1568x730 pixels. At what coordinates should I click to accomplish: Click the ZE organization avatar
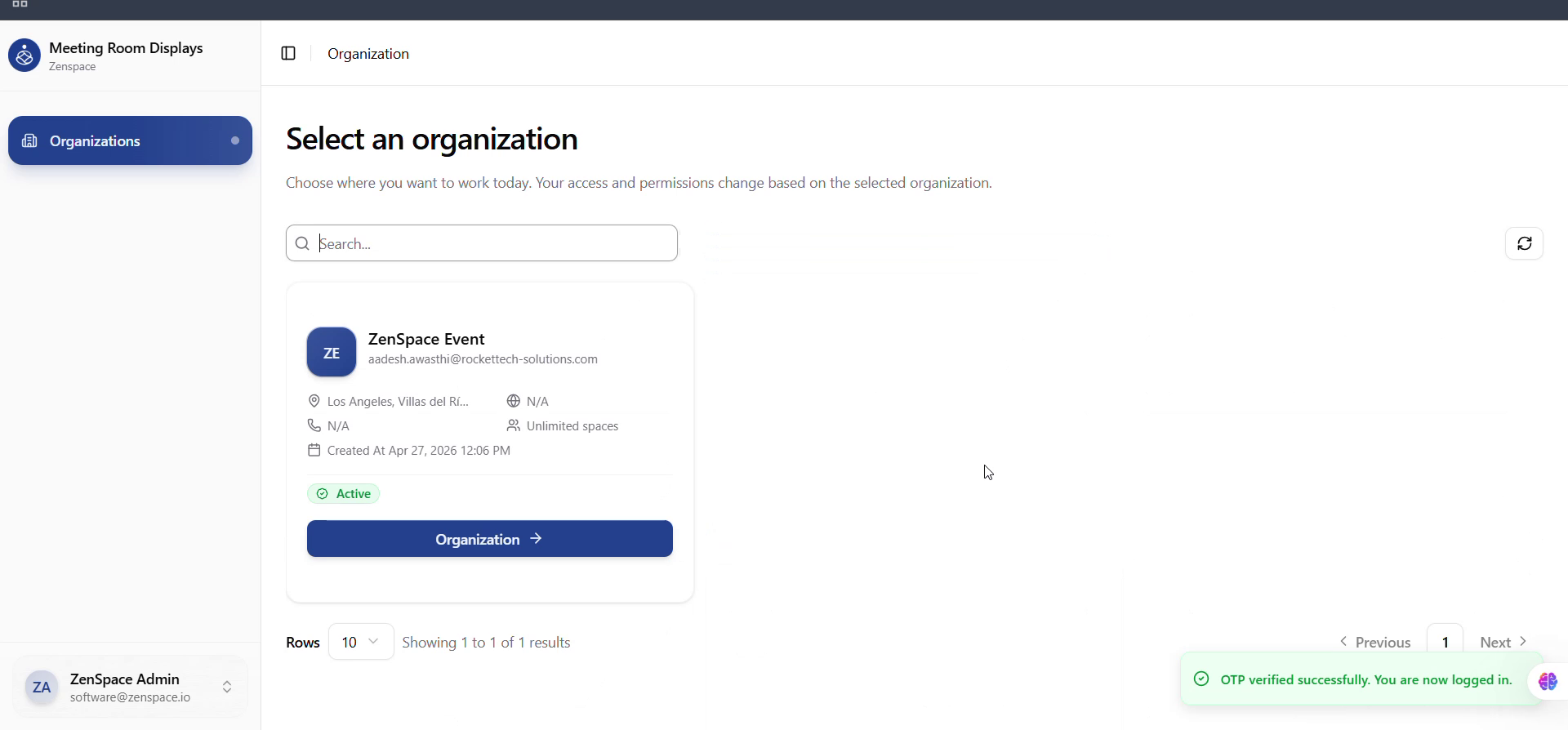332,352
